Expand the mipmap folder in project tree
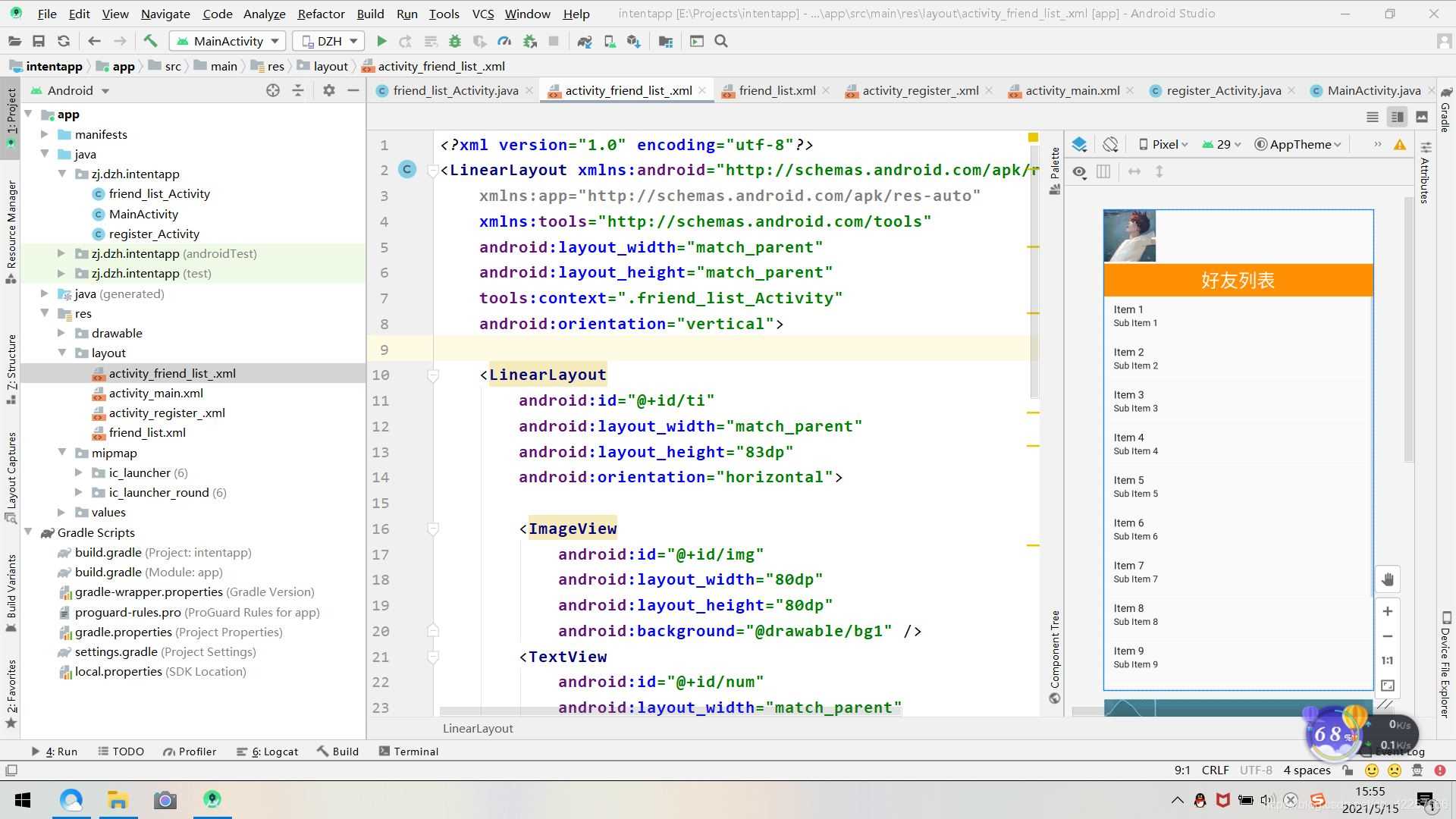 pyautogui.click(x=62, y=452)
